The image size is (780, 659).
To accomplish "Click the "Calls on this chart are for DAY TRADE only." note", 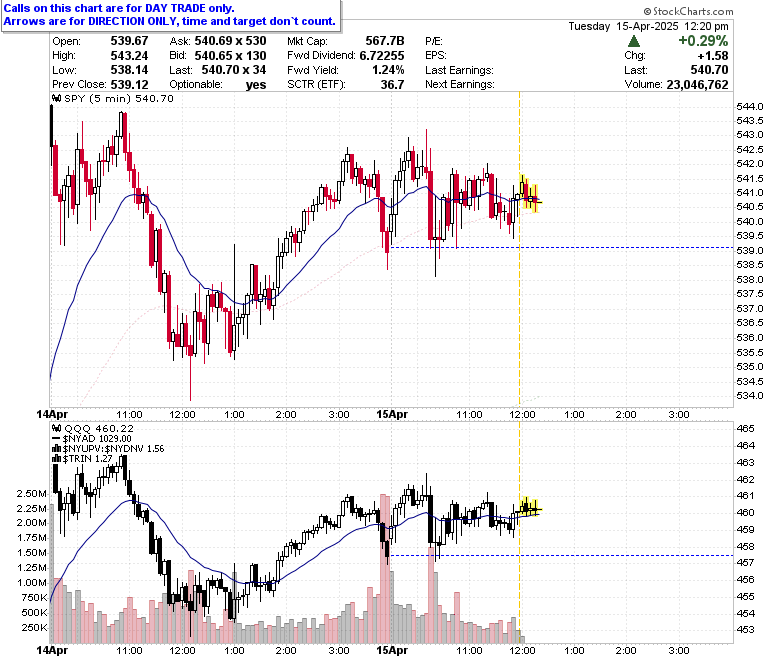I will [x=119, y=8].
